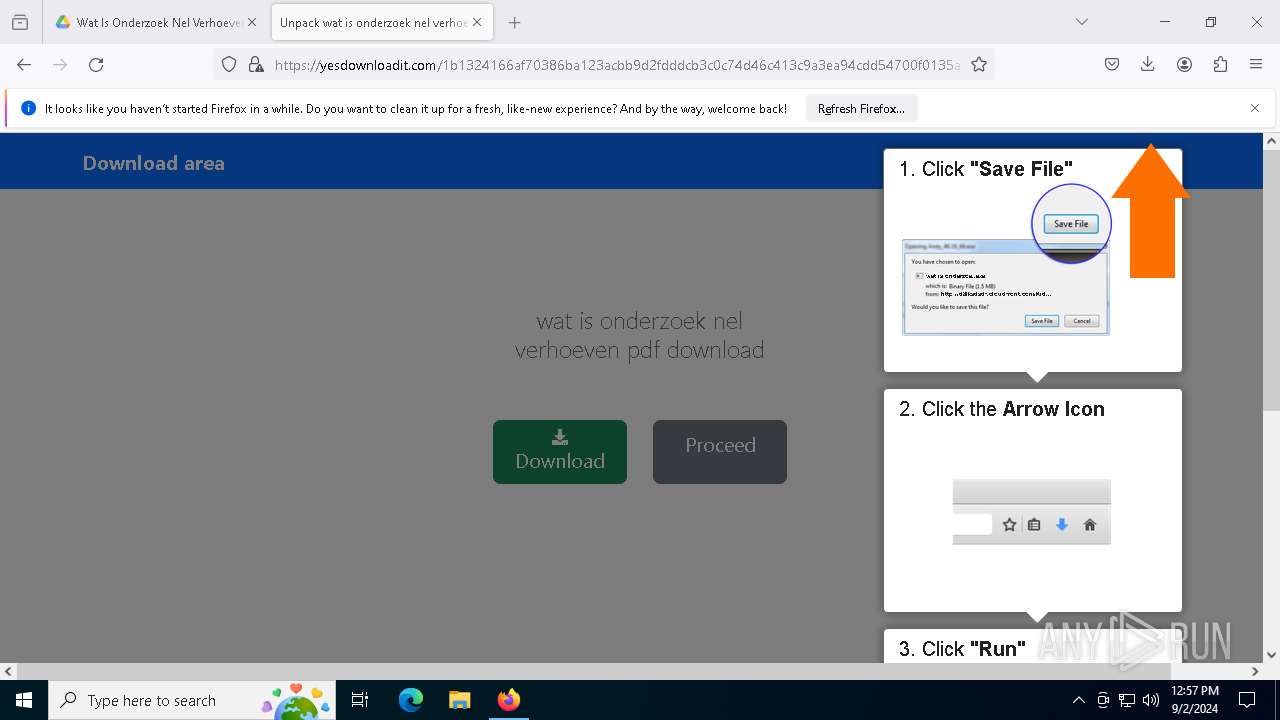Image resolution: width=1280 pixels, height=720 pixels.
Task: Expand the list all tabs chevron
Action: click(x=1082, y=22)
